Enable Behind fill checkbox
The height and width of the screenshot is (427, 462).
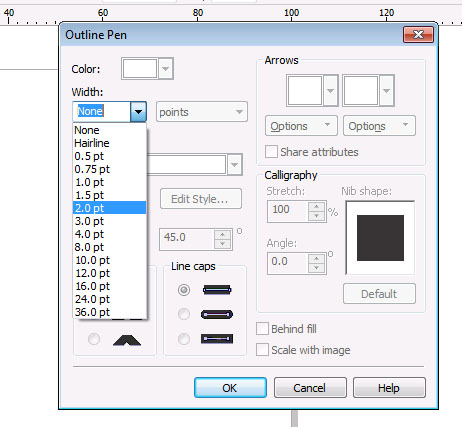tap(262, 328)
